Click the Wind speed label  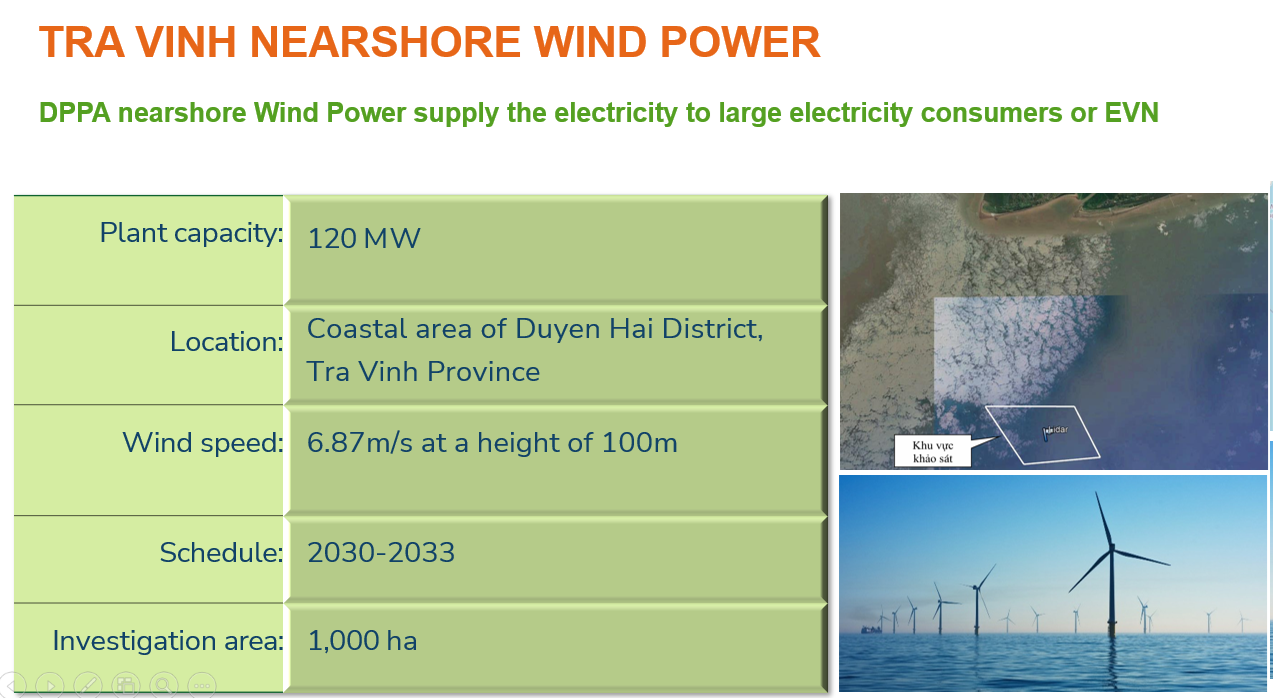[x=203, y=443]
